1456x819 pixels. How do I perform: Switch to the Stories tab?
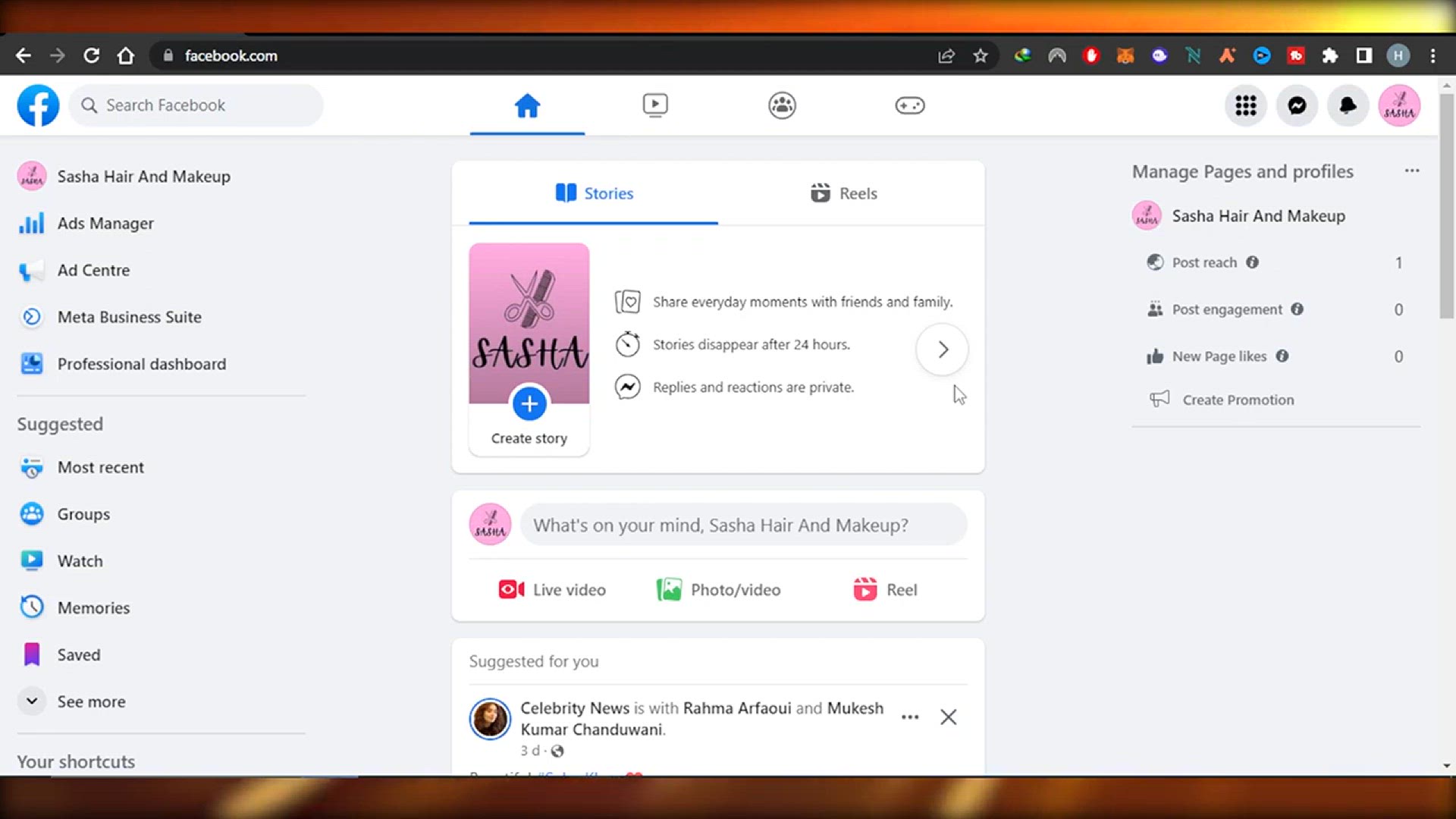coord(594,193)
